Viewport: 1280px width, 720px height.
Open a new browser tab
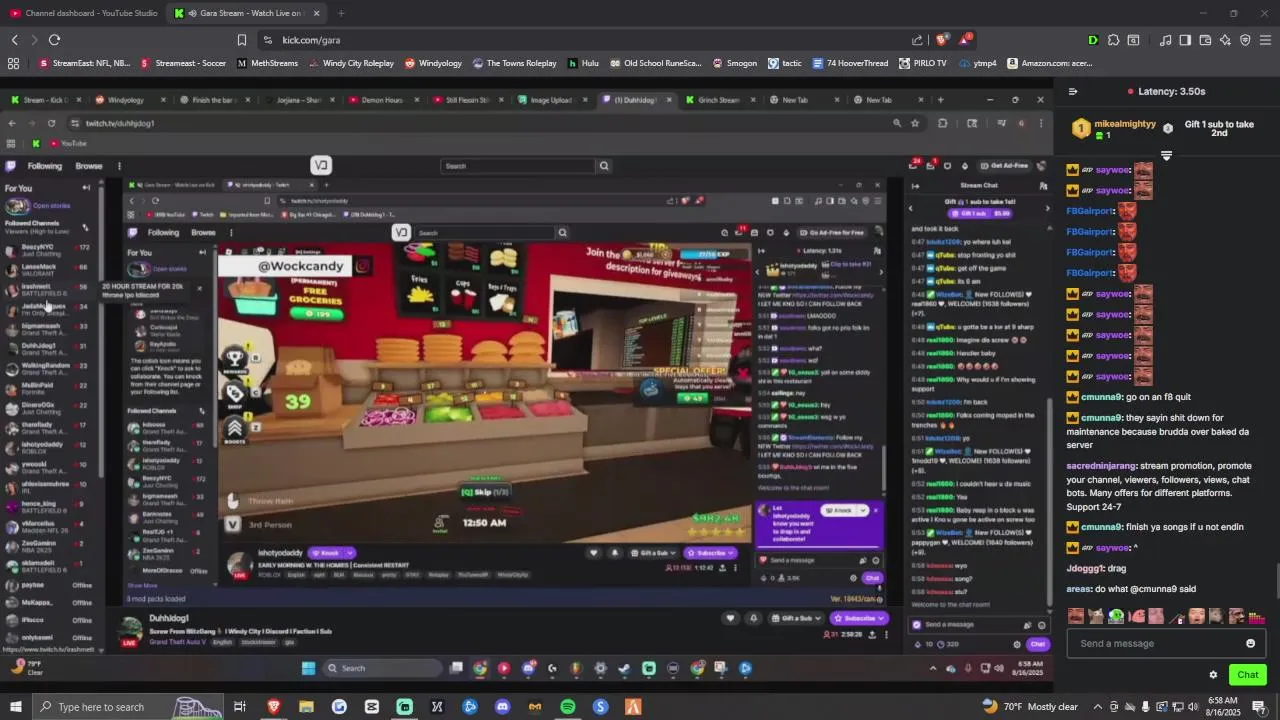tap(341, 13)
